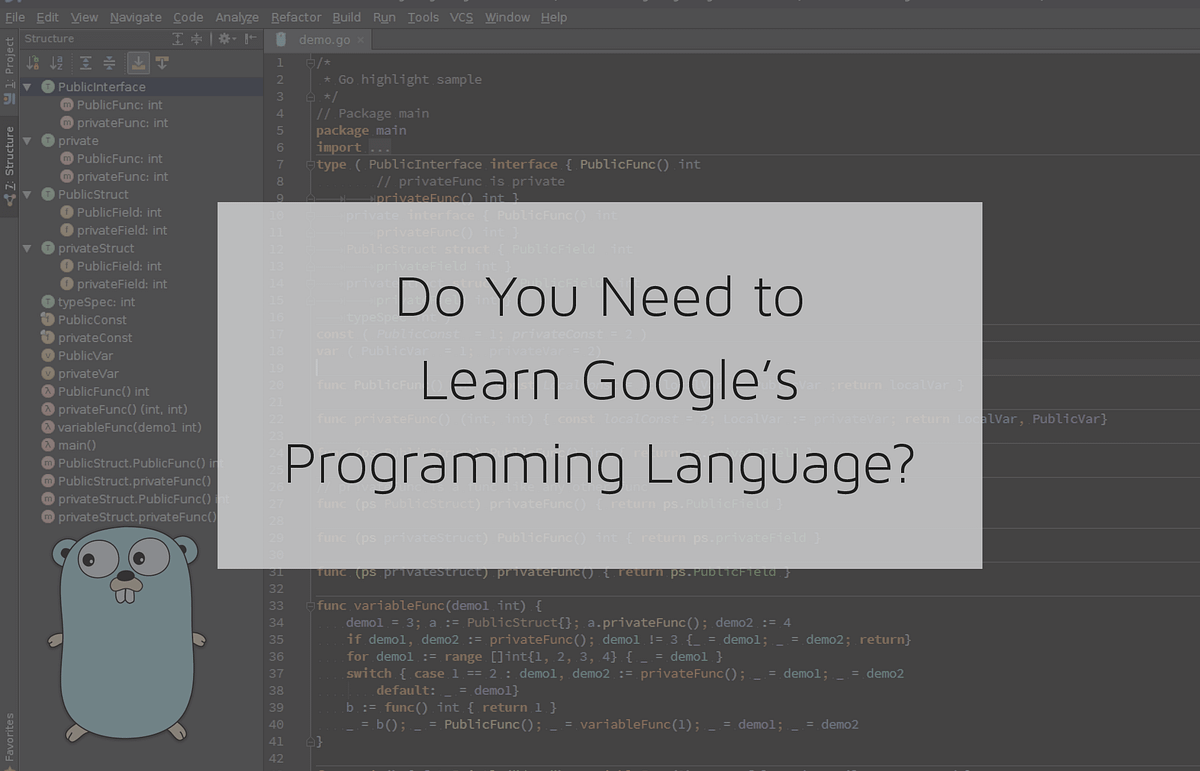Click collapse all icon in Structure toolbar
This screenshot has width=1200, height=771.
click(108, 62)
